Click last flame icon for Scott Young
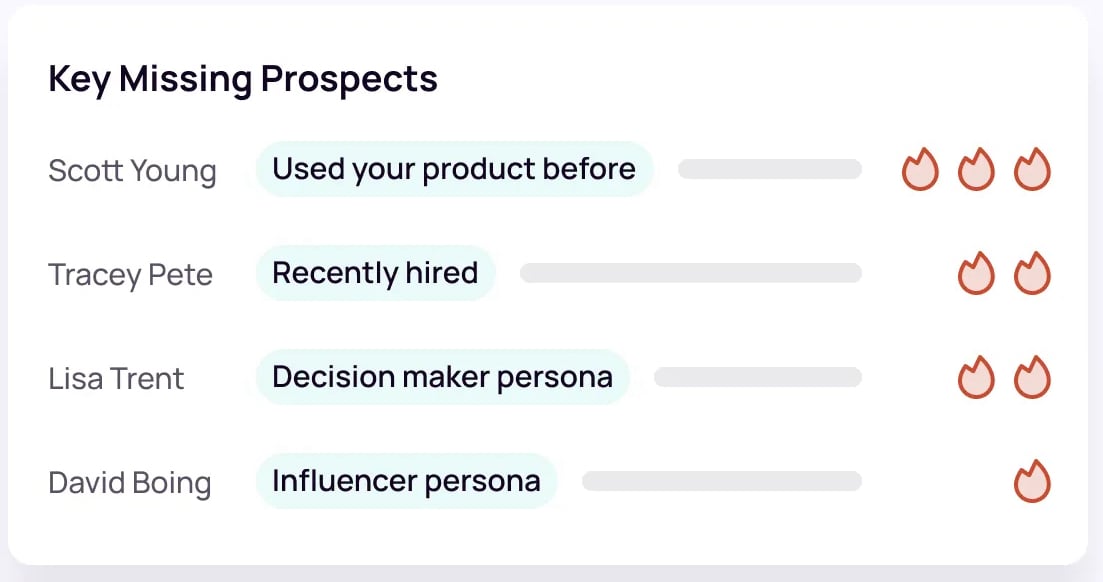The height and width of the screenshot is (582, 1103). click(1032, 170)
